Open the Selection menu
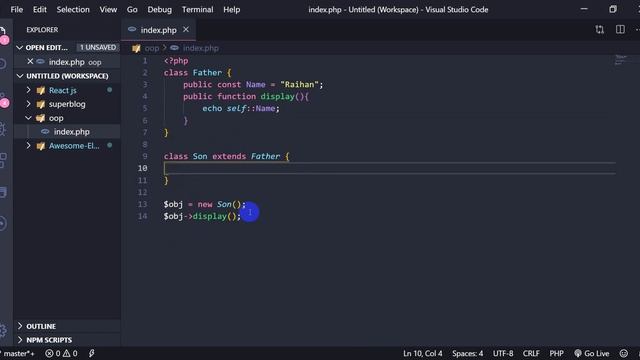This screenshot has width=640, height=360. pyautogui.click(x=73, y=9)
